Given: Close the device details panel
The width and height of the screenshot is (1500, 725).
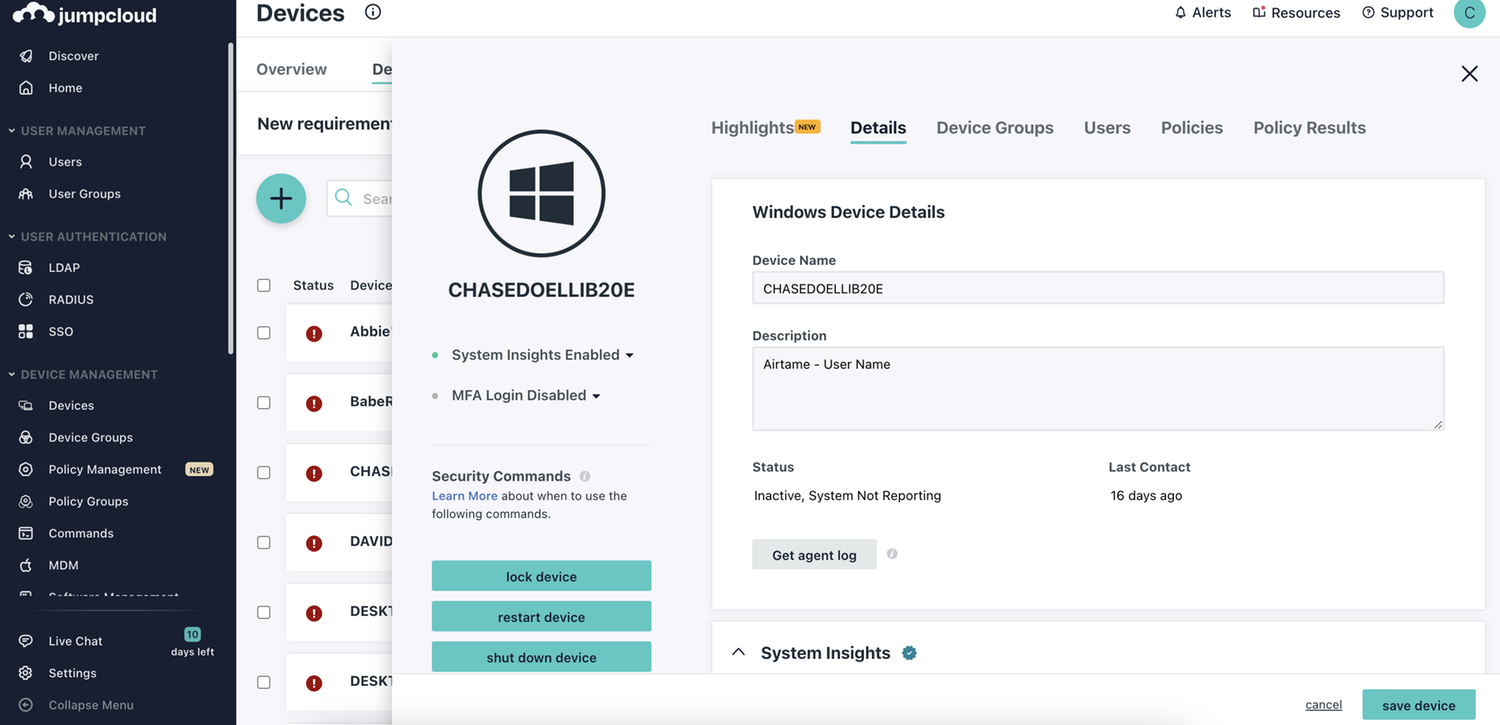Looking at the screenshot, I should coord(1469,73).
